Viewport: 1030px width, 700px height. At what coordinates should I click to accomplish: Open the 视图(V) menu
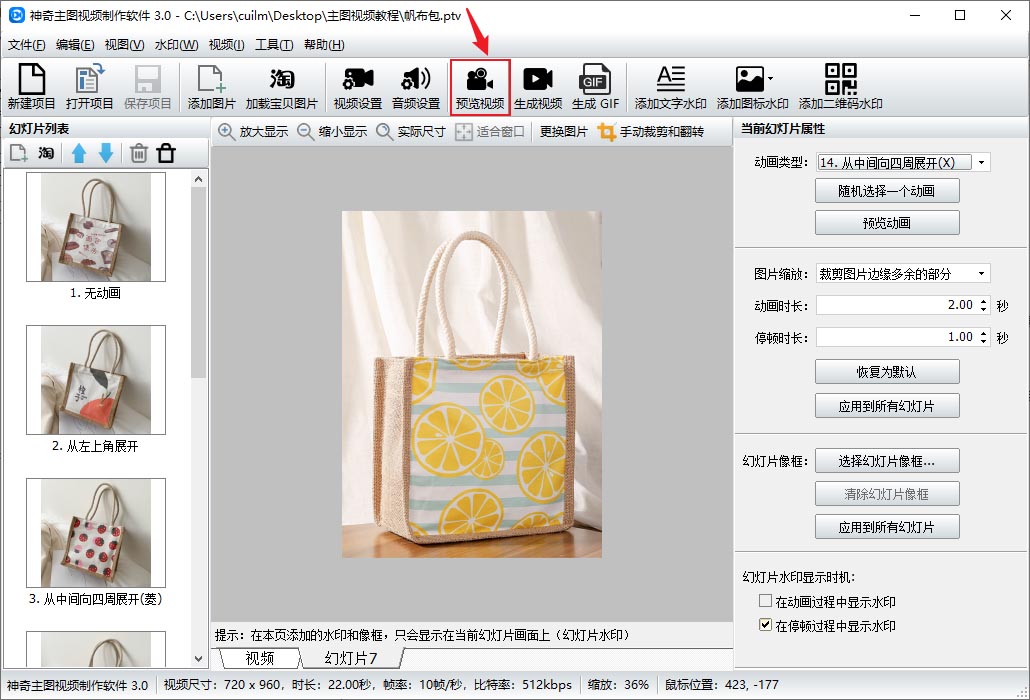pos(125,45)
